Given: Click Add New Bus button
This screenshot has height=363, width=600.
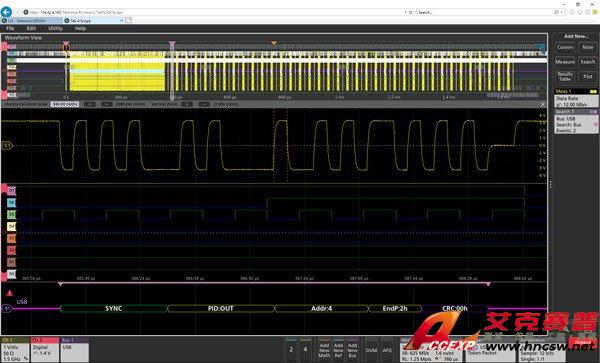Looking at the screenshot, I should [352, 349].
